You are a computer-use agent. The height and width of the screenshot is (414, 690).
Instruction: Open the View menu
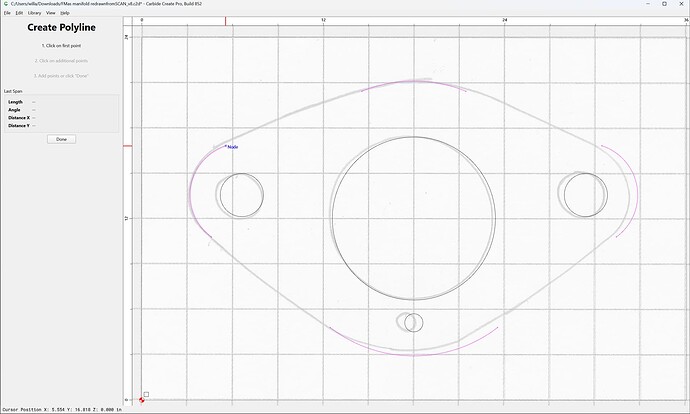tap(51, 13)
